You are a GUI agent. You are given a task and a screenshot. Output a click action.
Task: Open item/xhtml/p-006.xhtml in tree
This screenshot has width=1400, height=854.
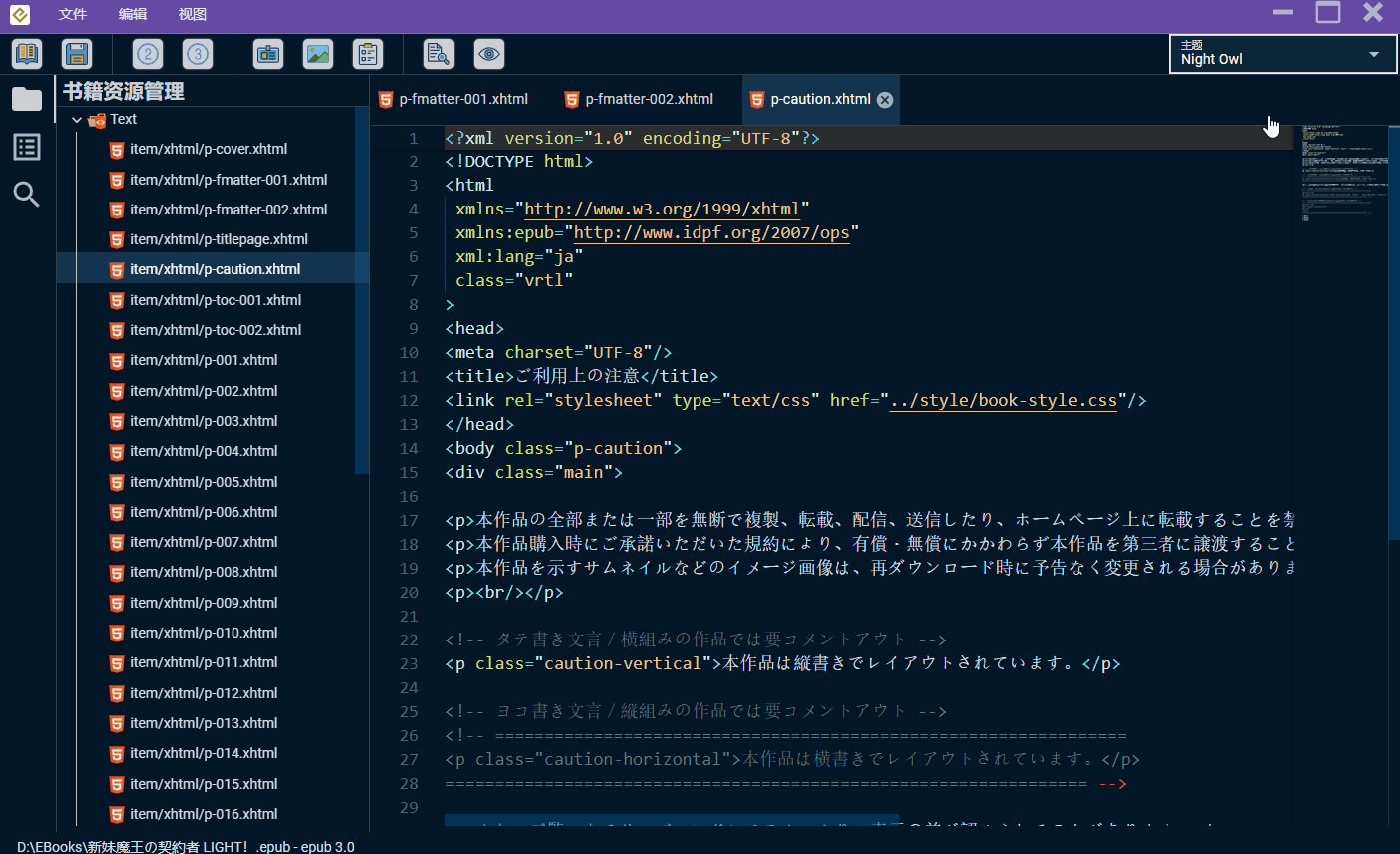(x=204, y=512)
